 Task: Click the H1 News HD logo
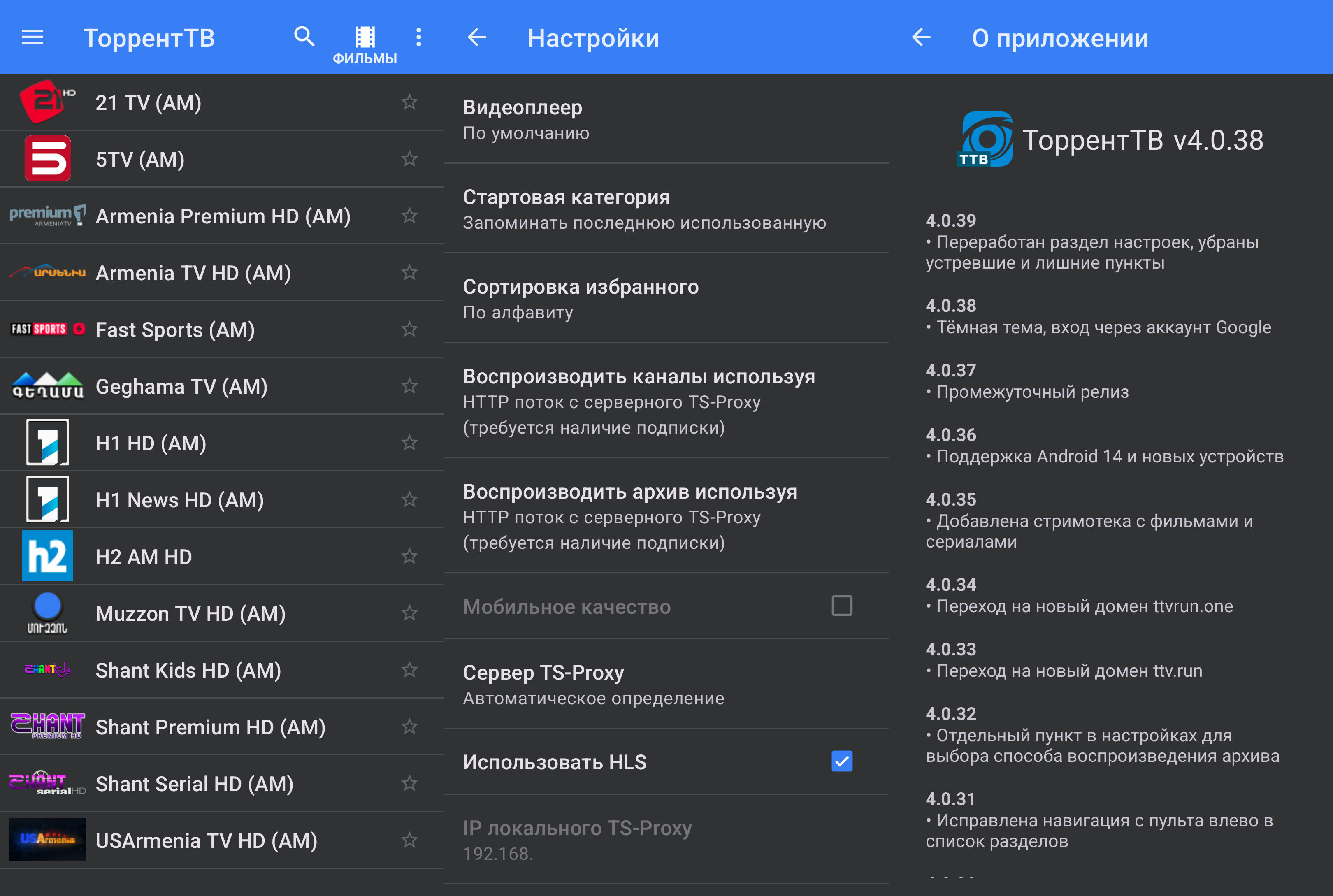pyautogui.click(x=47, y=499)
